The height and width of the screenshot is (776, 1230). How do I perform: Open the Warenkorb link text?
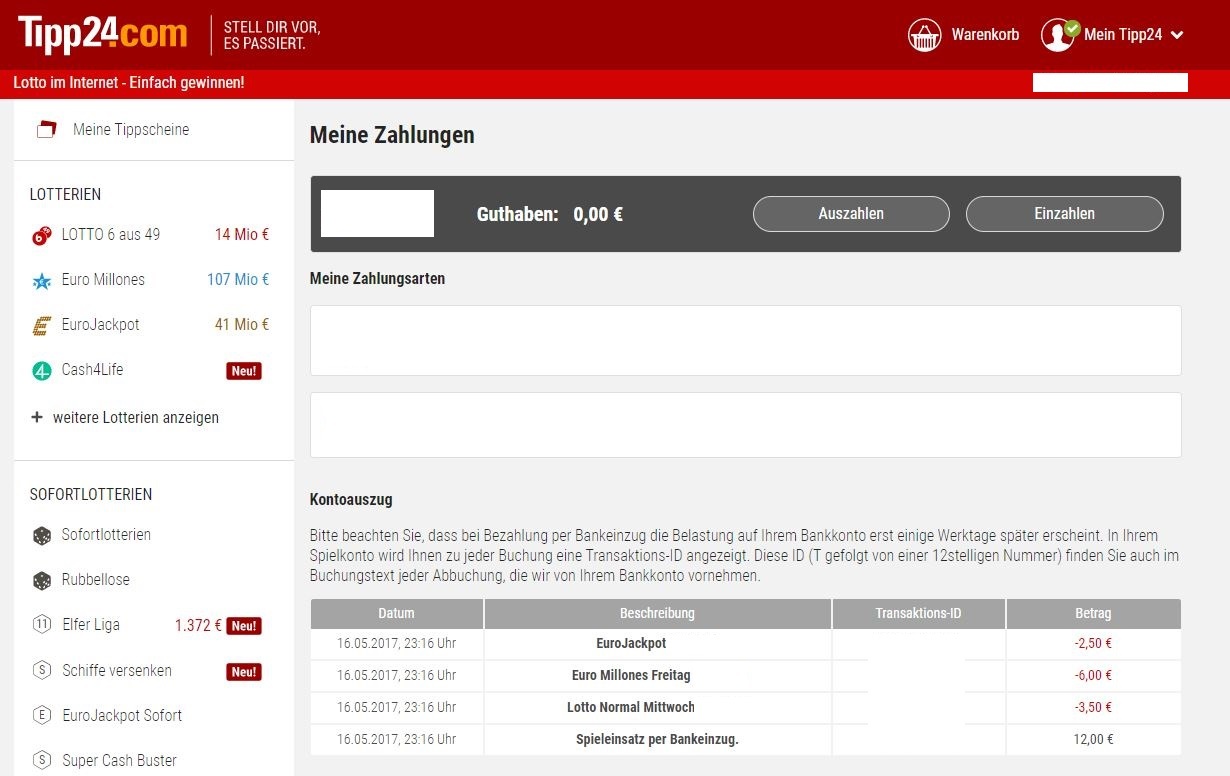pos(985,35)
